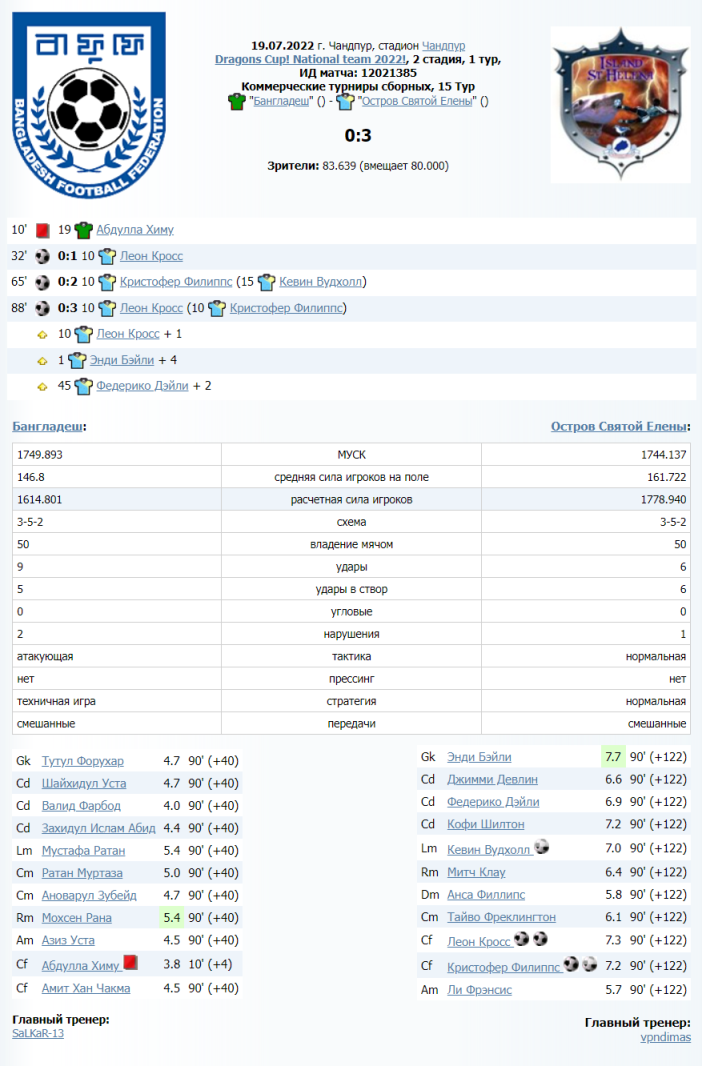This screenshot has width=702, height=1066.
Task: Click Бангладеш team link above statistics table
Action: point(47,426)
